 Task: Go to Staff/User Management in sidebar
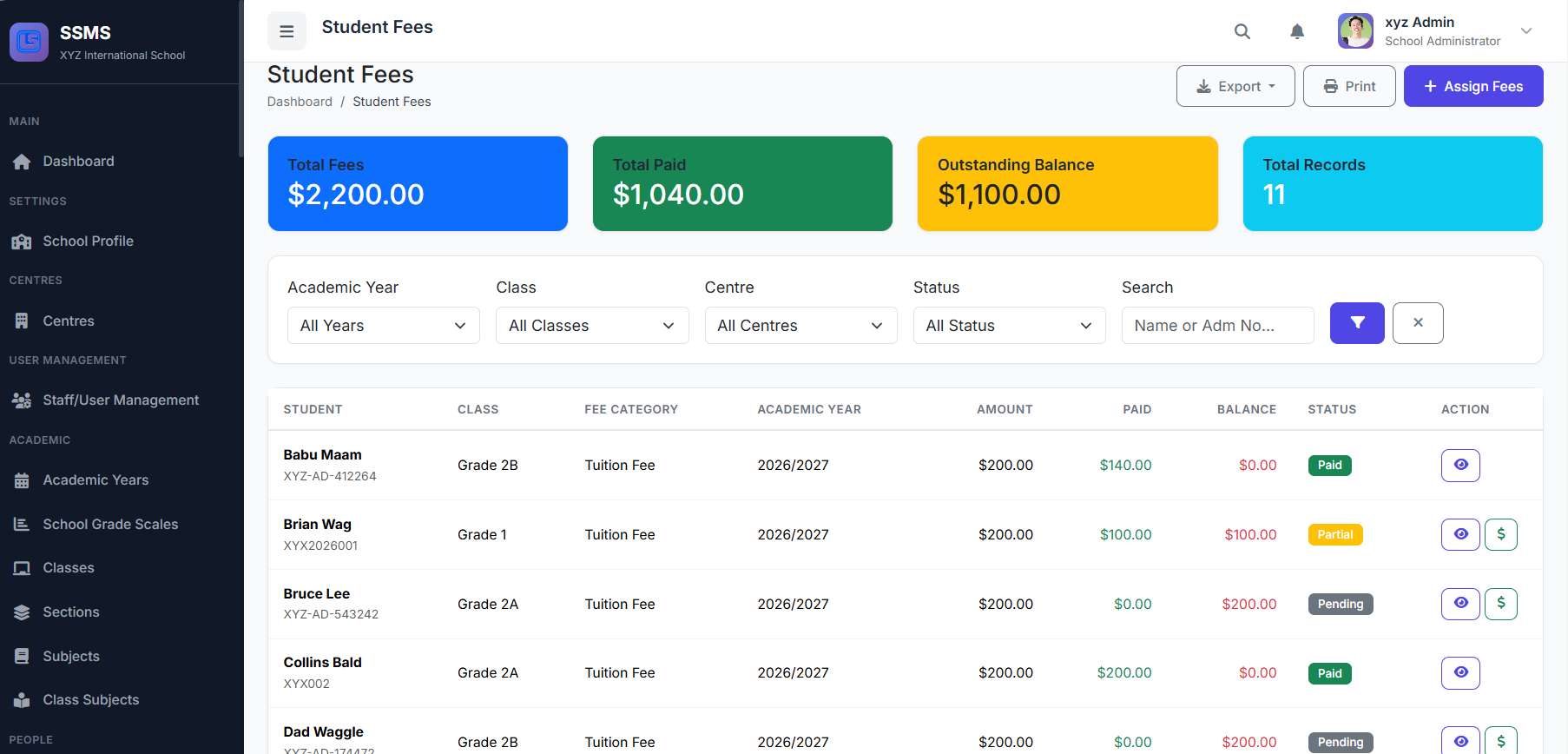[x=121, y=400]
